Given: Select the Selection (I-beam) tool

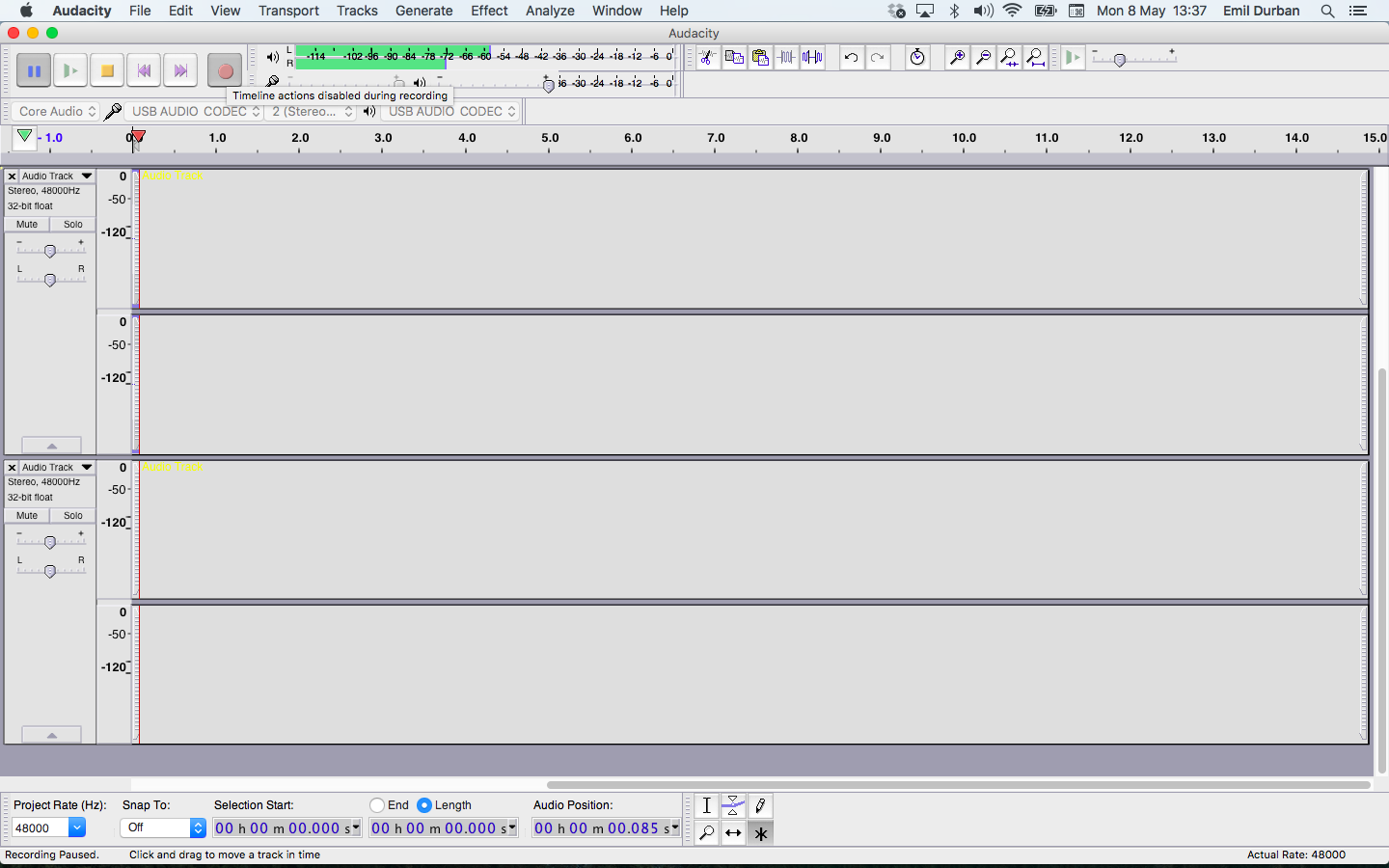Looking at the screenshot, I should point(707,805).
